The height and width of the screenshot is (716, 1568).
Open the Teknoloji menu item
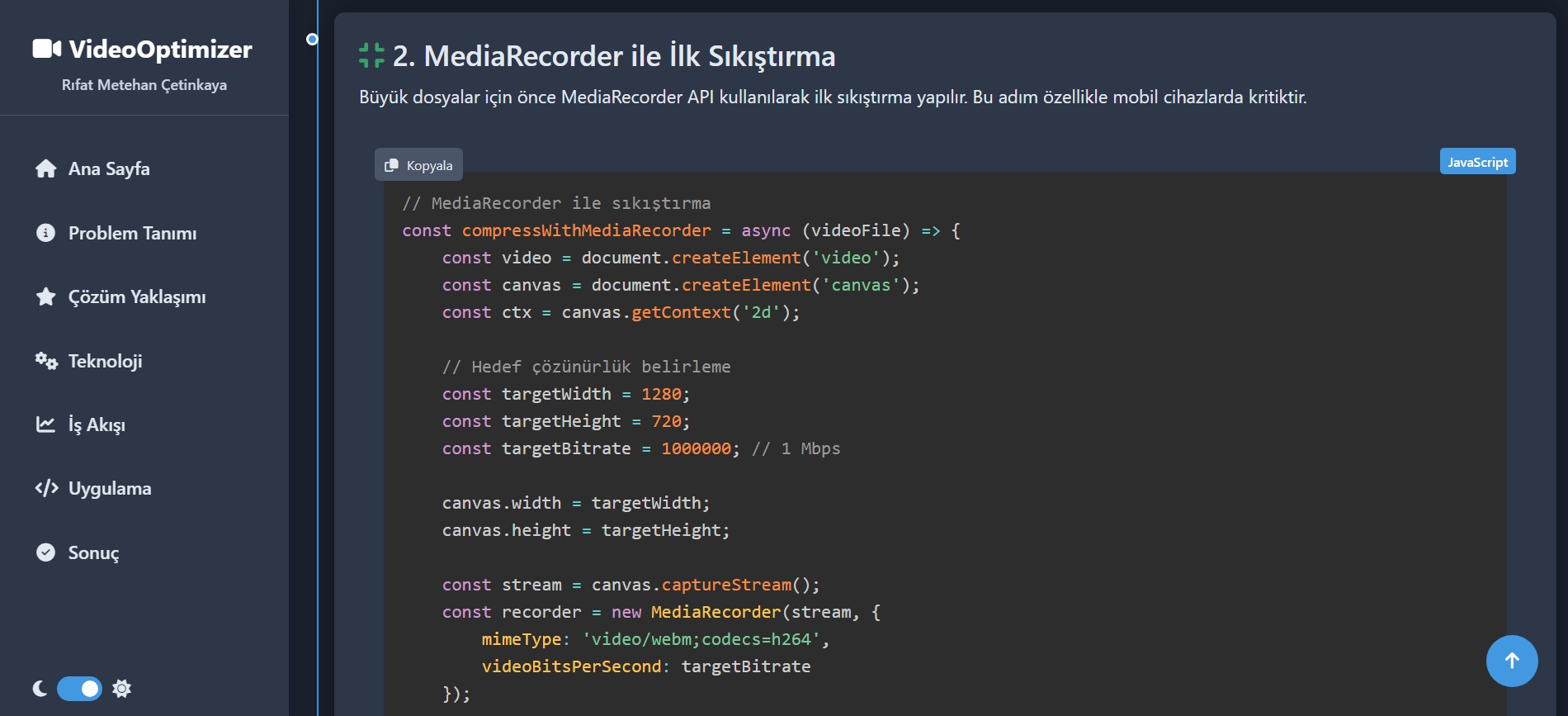tap(105, 361)
